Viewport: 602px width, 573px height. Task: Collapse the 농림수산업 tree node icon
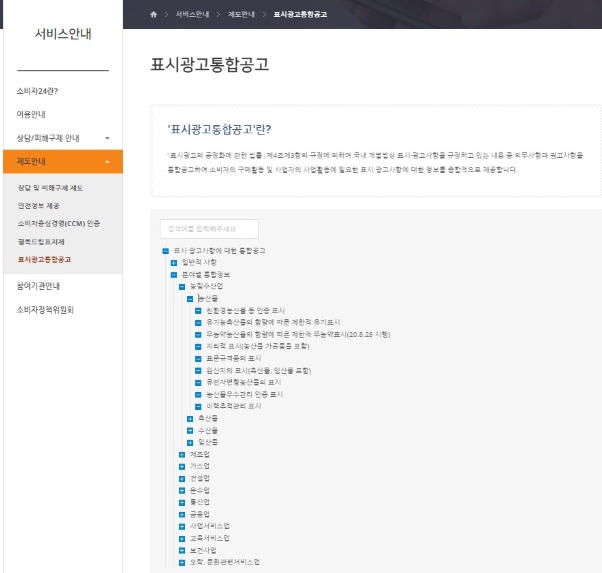(x=181, y=286)
